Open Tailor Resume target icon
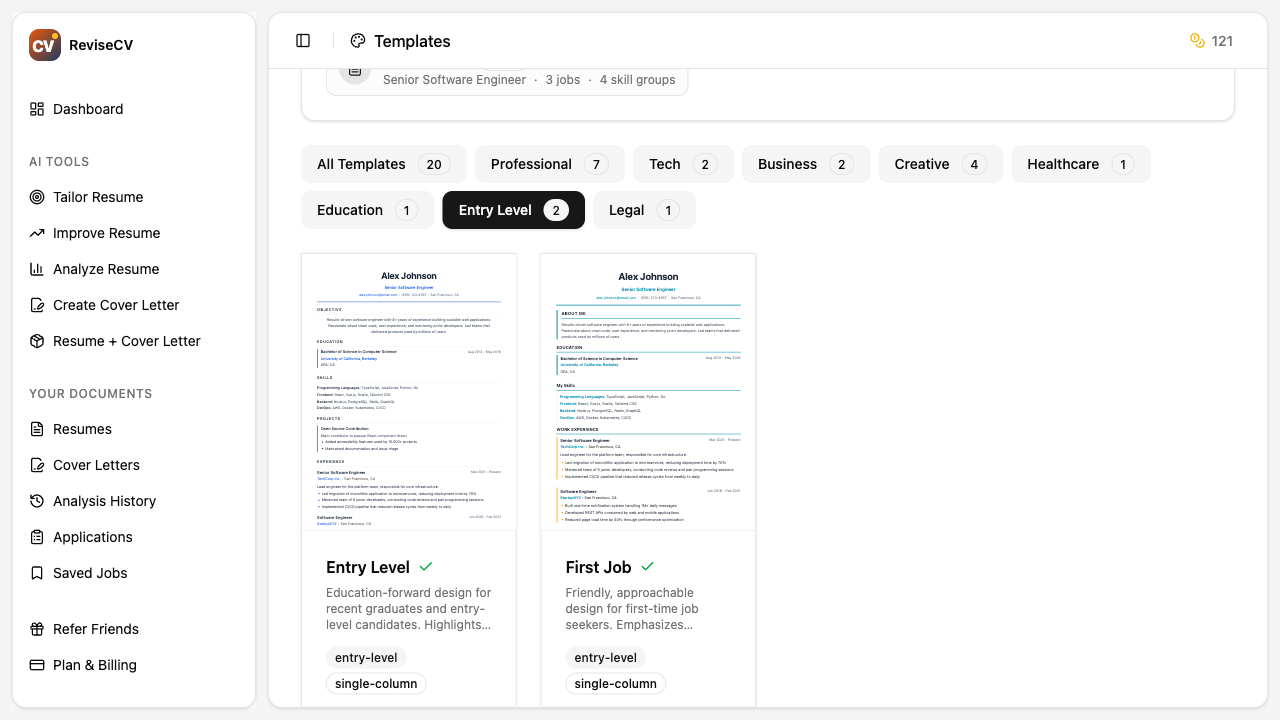Screen dimensions: 1280x720 37,197
